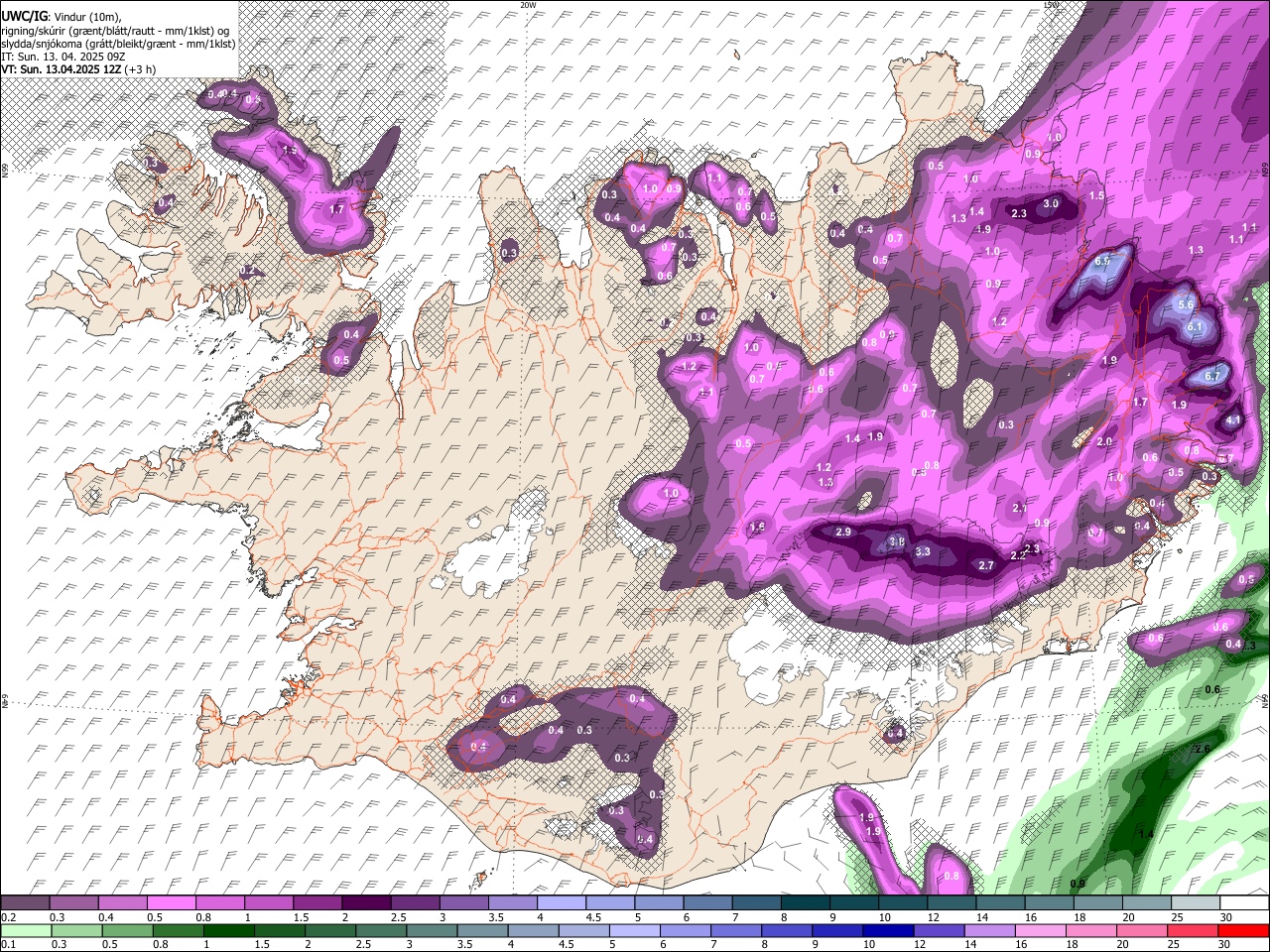Click the 6.5 precipitation value on the map
The height and width of the screenshot is (952, 1270).
click(1100, 262)
